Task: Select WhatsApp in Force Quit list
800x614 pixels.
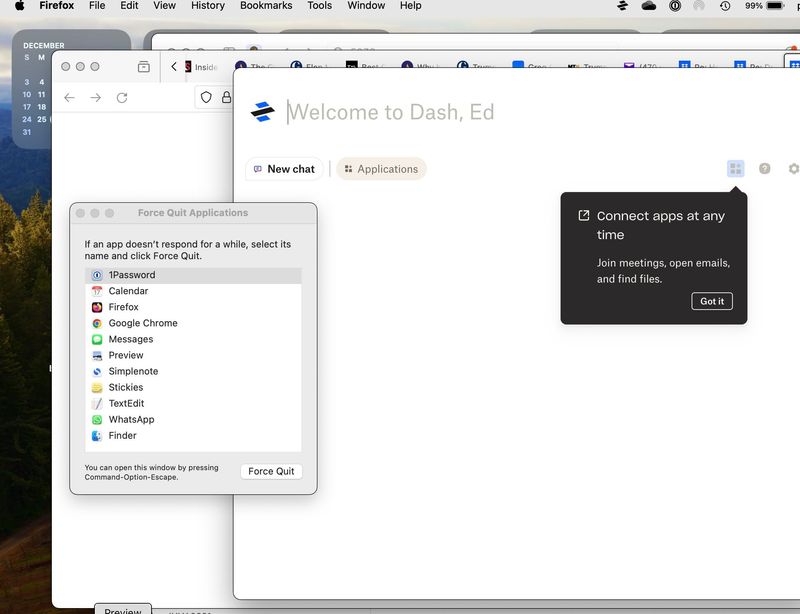Action: click(x=131, y=419)
